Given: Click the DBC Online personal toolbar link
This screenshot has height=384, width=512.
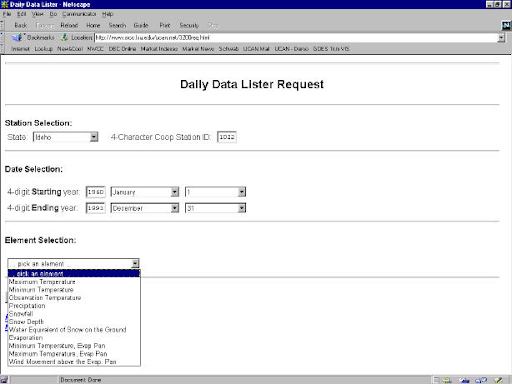Looking at the screenshot, I should (122, 49).
